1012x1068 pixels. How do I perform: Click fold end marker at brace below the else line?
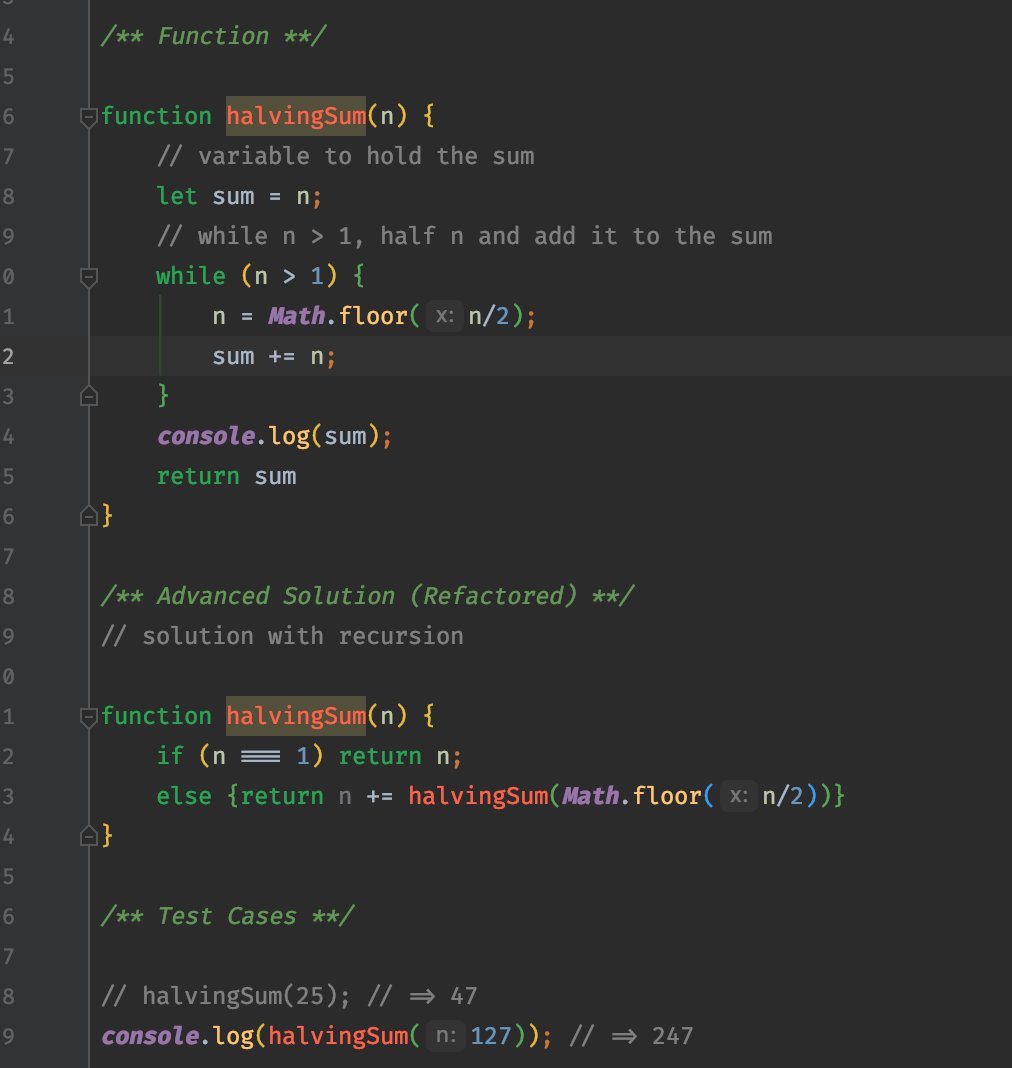tap(89, 836)
